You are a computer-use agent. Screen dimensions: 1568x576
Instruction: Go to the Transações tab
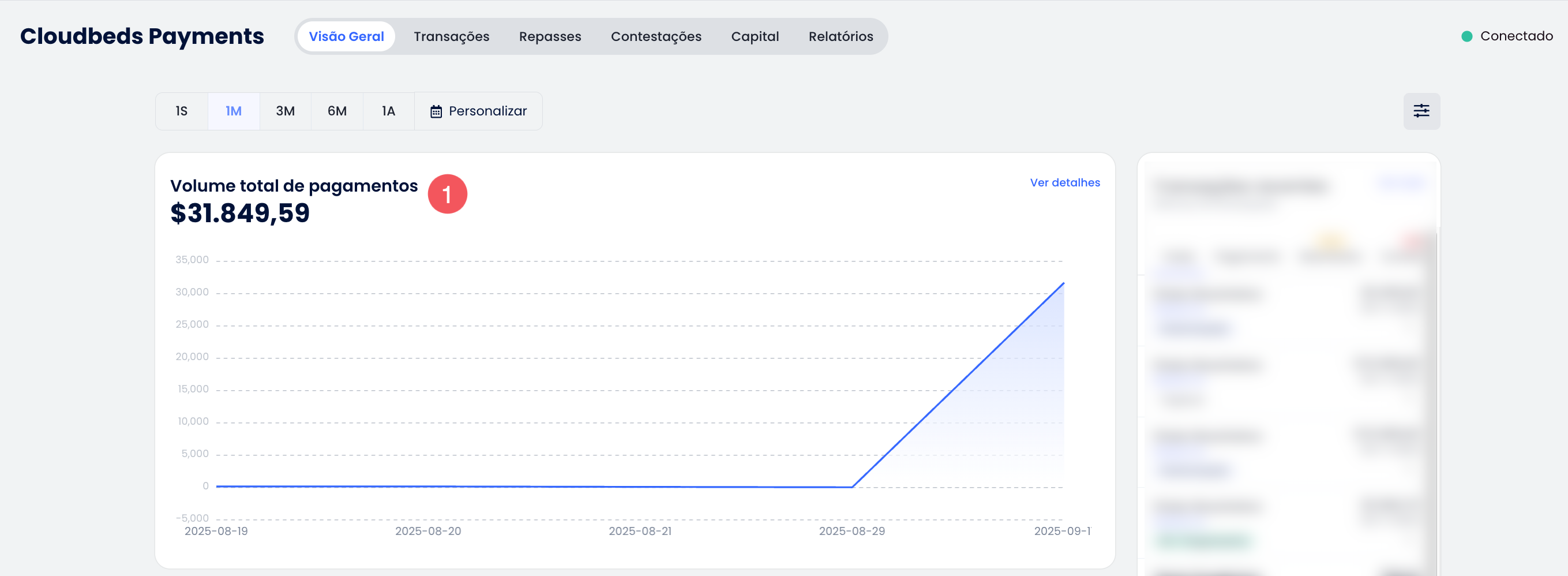(451, 36)
